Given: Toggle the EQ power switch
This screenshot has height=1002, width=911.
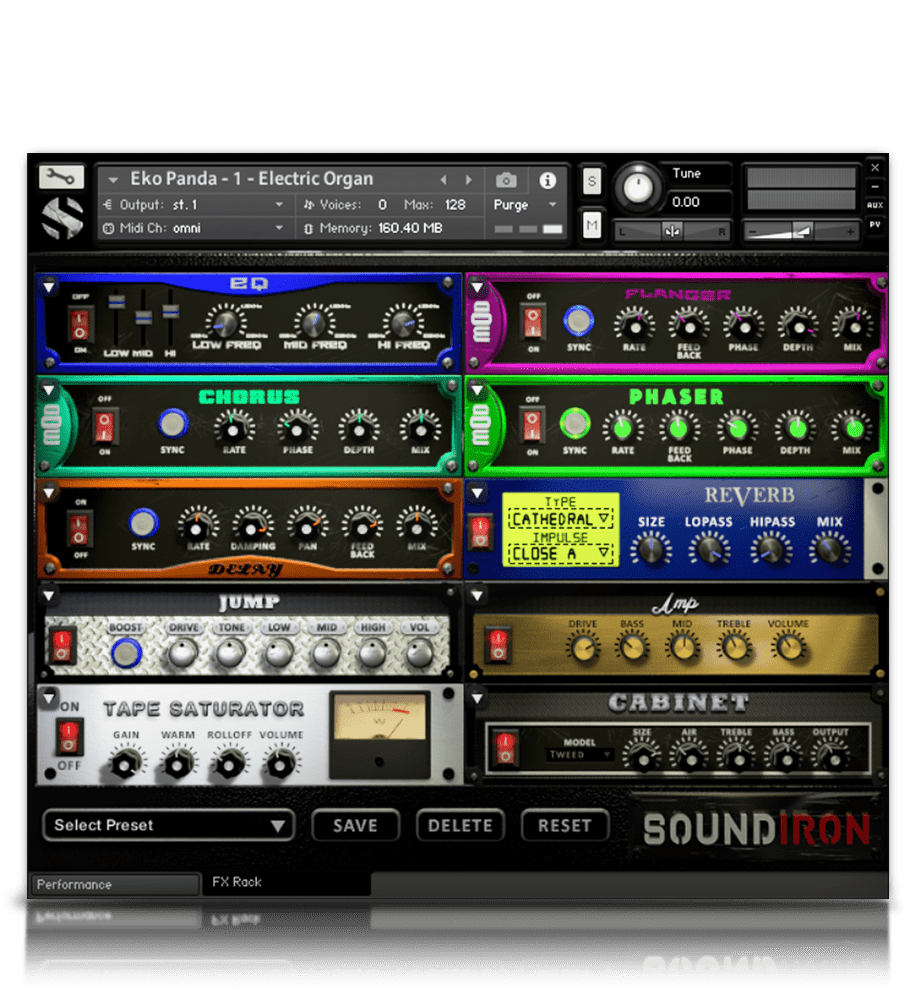Looking at the screenshot, I should pyautogui.click(x=79, y=323).
